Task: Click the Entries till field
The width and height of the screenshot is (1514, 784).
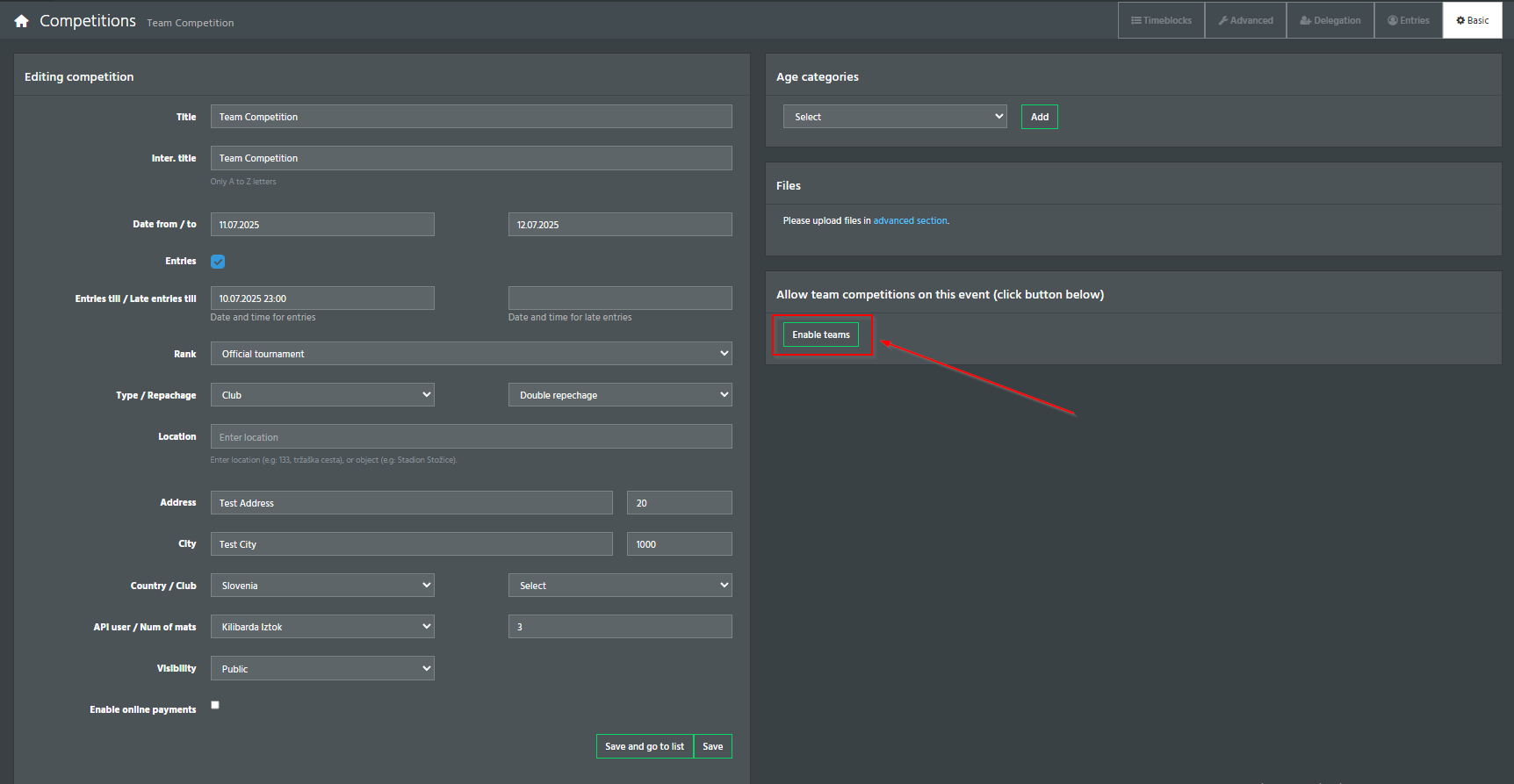Action: [322, 298]
